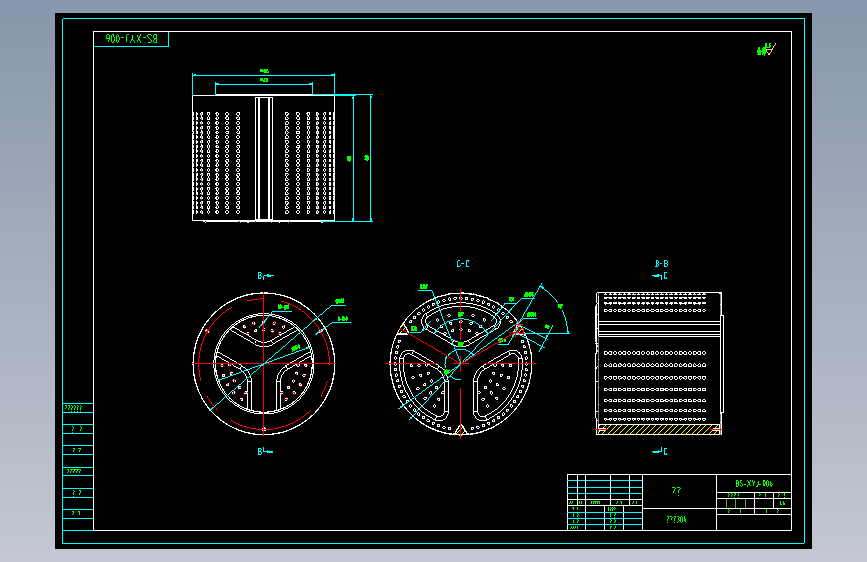Click the "???304" material cell
The image size is (867, 562).
click(679, 519)
